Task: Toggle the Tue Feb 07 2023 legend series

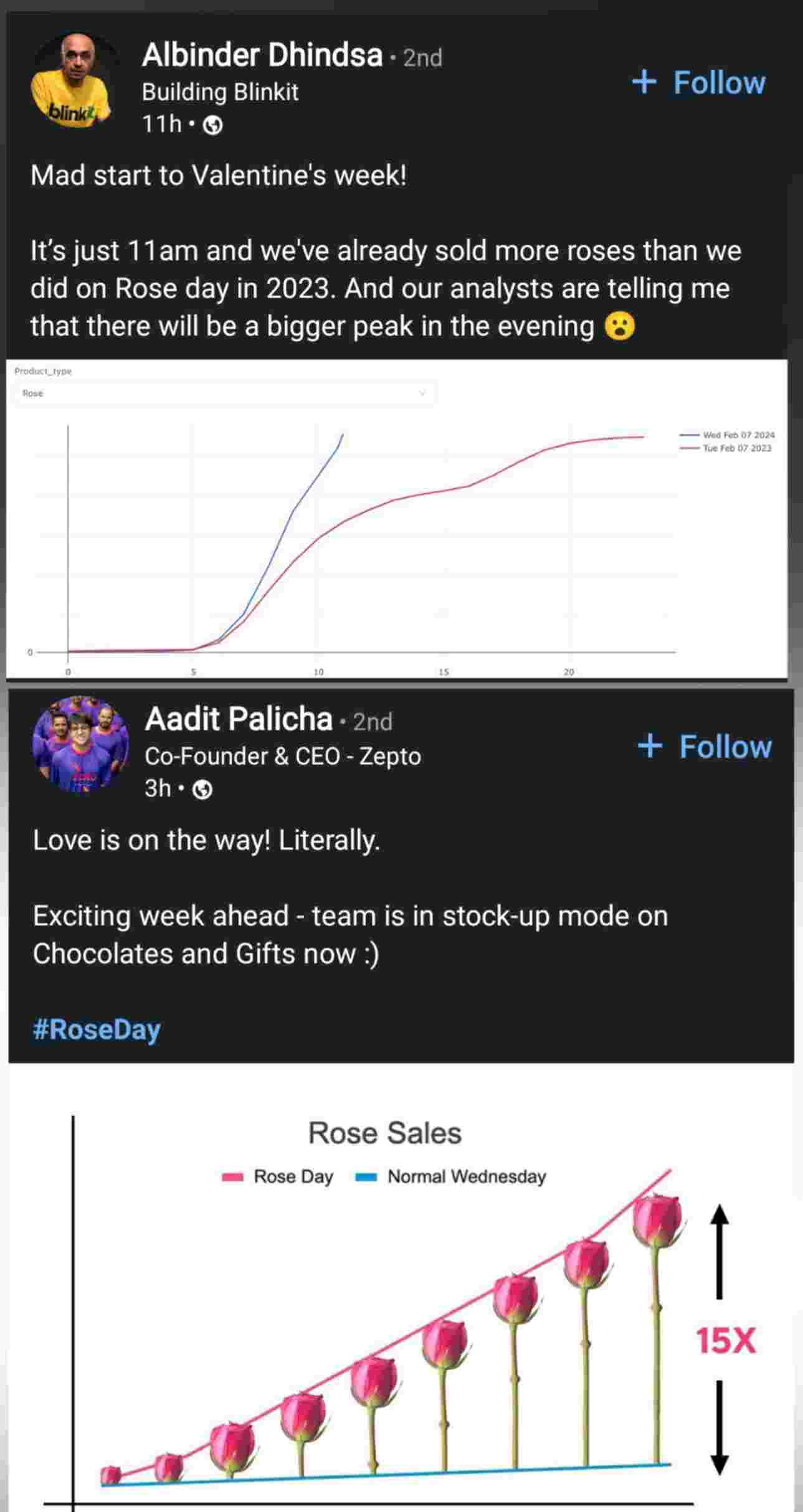Action: click(736, 448)
